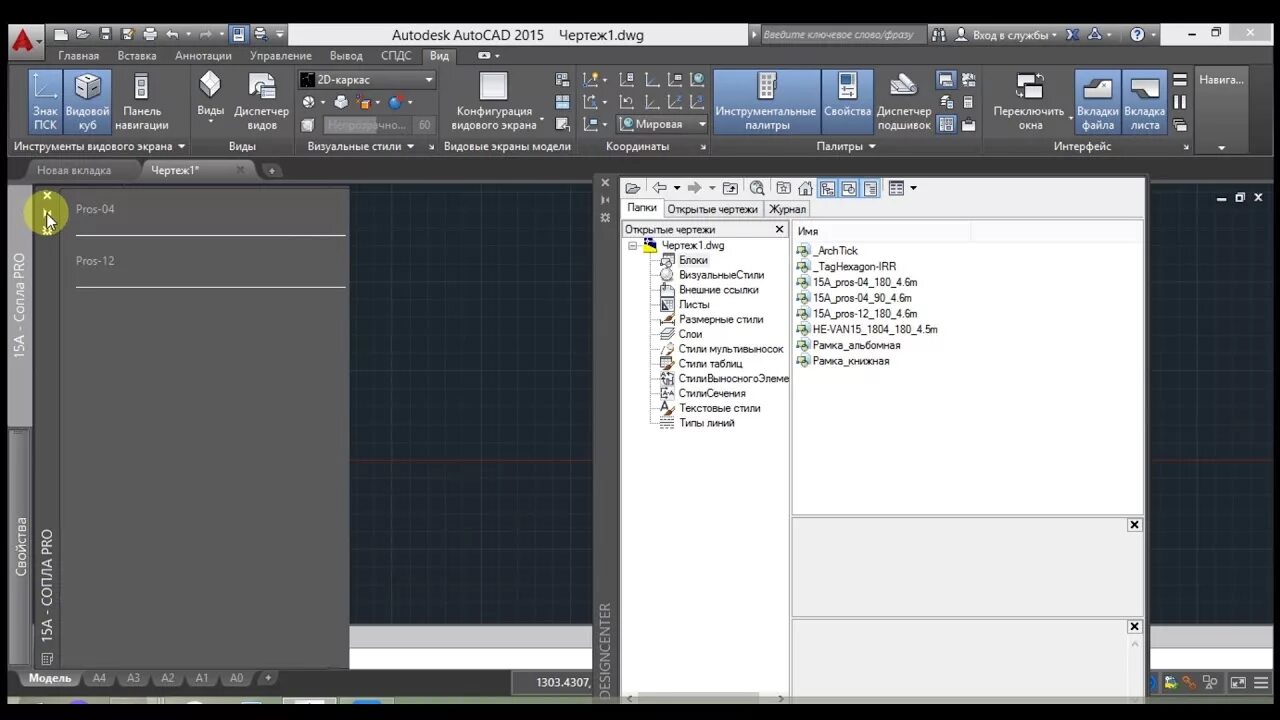Click the Видовой куб ribbon icon
The width and height of the screenshot is (1280, 720).
click(88, 102)
